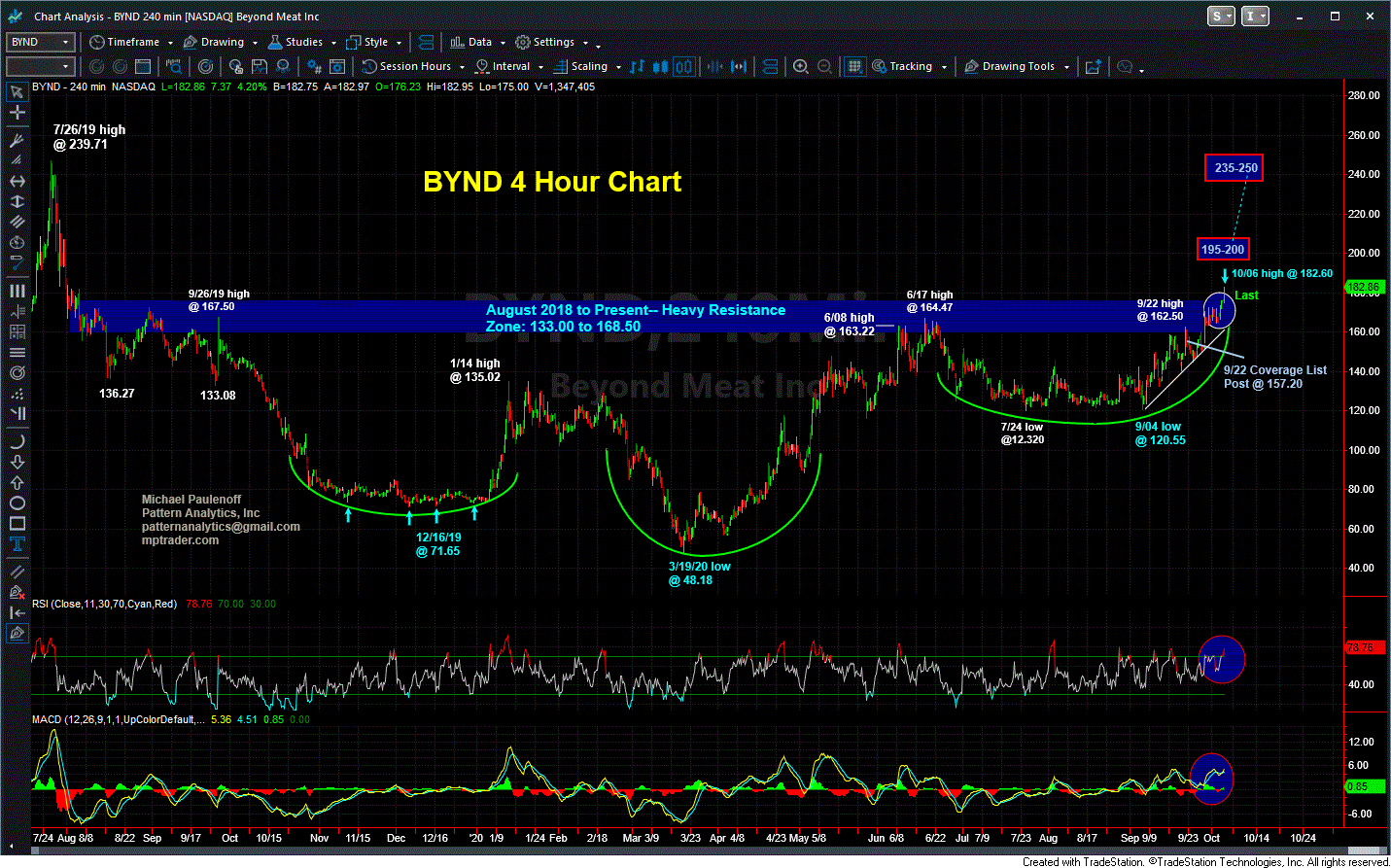The image size is (1391, 868).
Task: Toggle the drawing mode pencil at toolbar bottom
Action: coord(17,634)
